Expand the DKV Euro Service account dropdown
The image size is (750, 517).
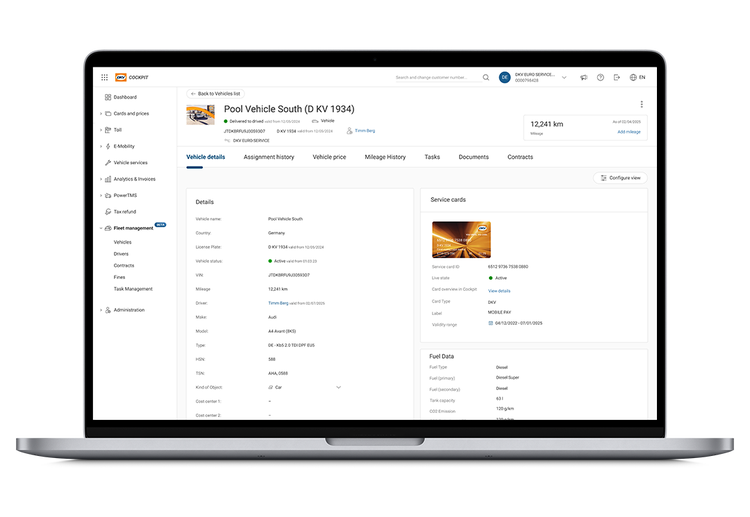[563, 77]
